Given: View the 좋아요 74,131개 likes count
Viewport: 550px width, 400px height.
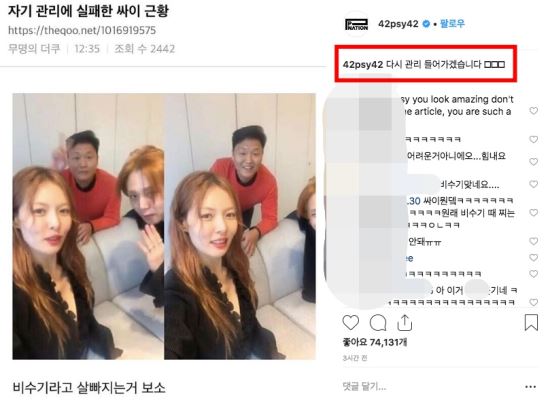Looking at the screenshot, I should (375, 342).
